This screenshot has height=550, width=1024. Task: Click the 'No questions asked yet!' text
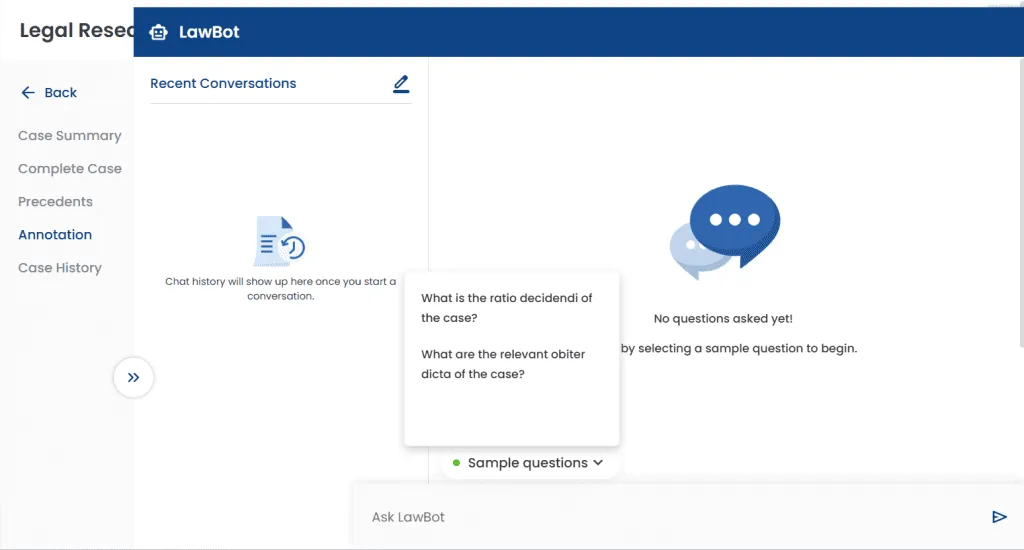click(723, 319)
